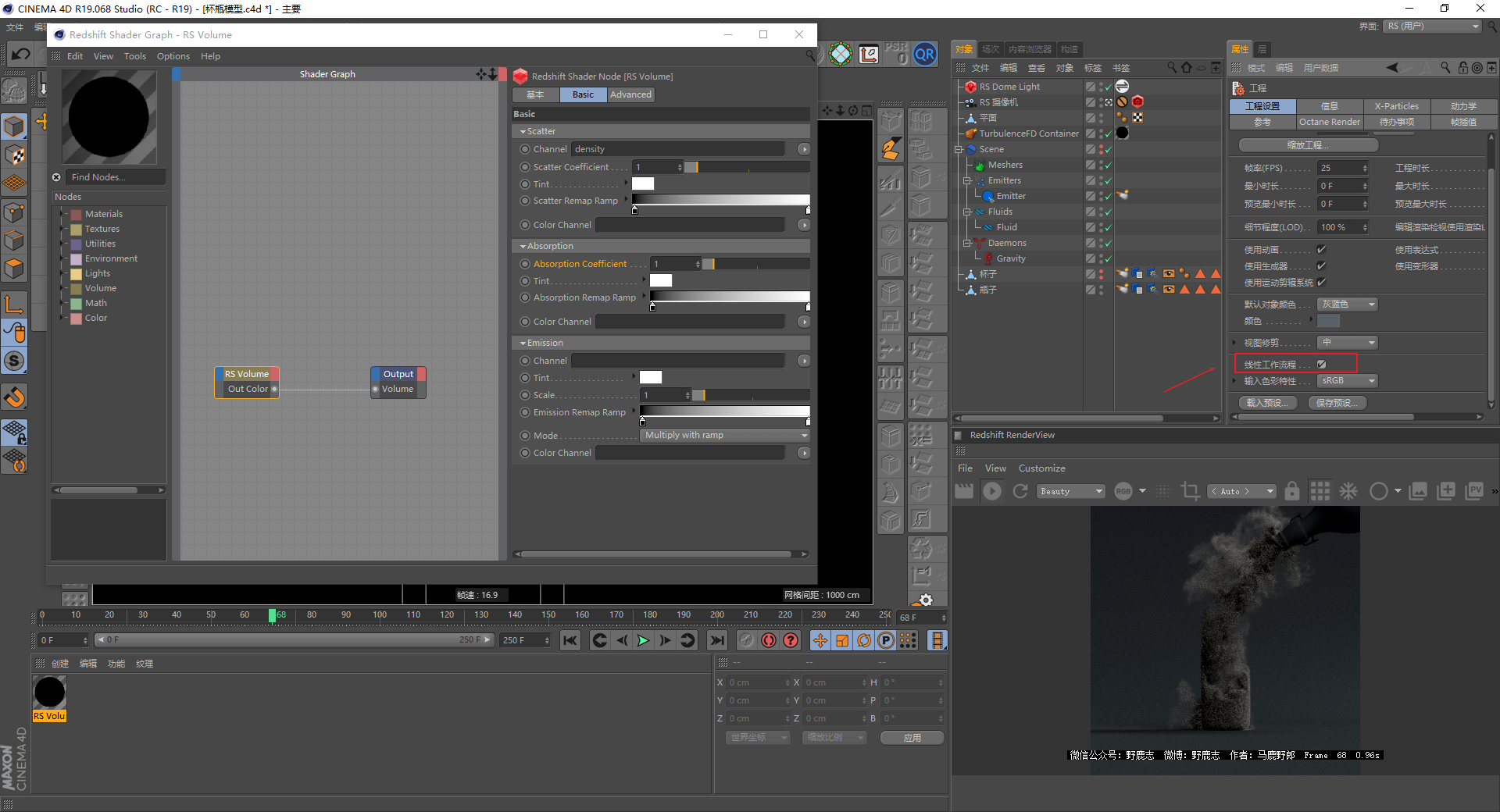This screenshot has height=812, width=1500.
Task: Toggle the use animation checkbox
Action: (1321, 250)
